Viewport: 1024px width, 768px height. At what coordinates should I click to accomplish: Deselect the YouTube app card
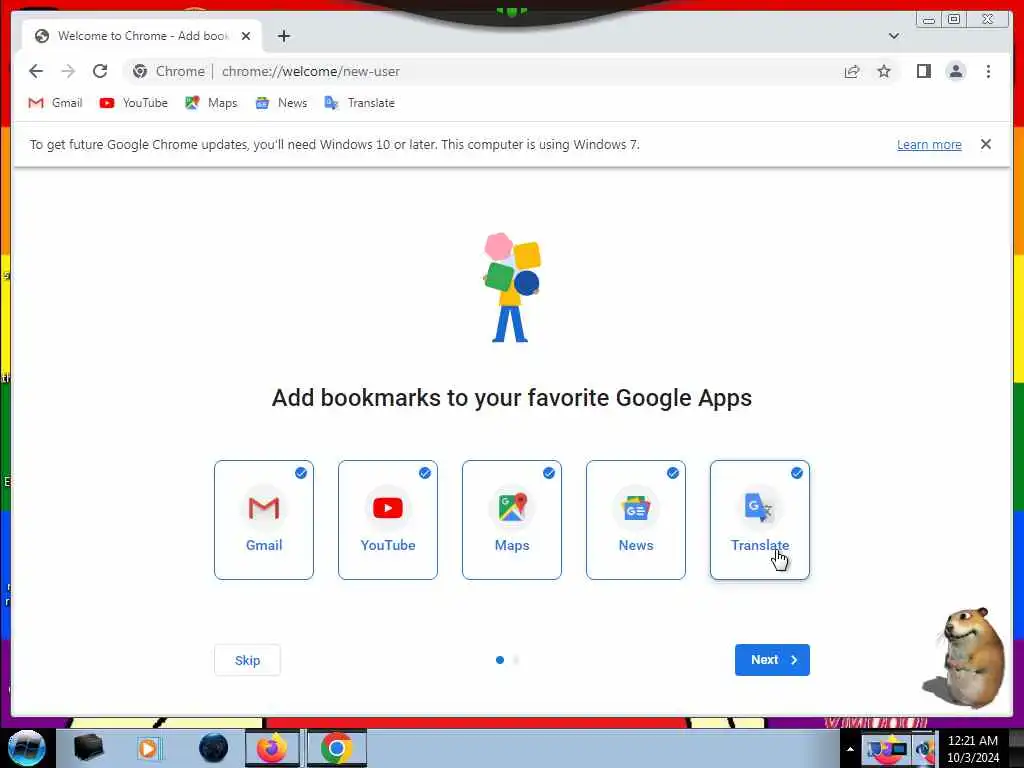pos(388,520)
